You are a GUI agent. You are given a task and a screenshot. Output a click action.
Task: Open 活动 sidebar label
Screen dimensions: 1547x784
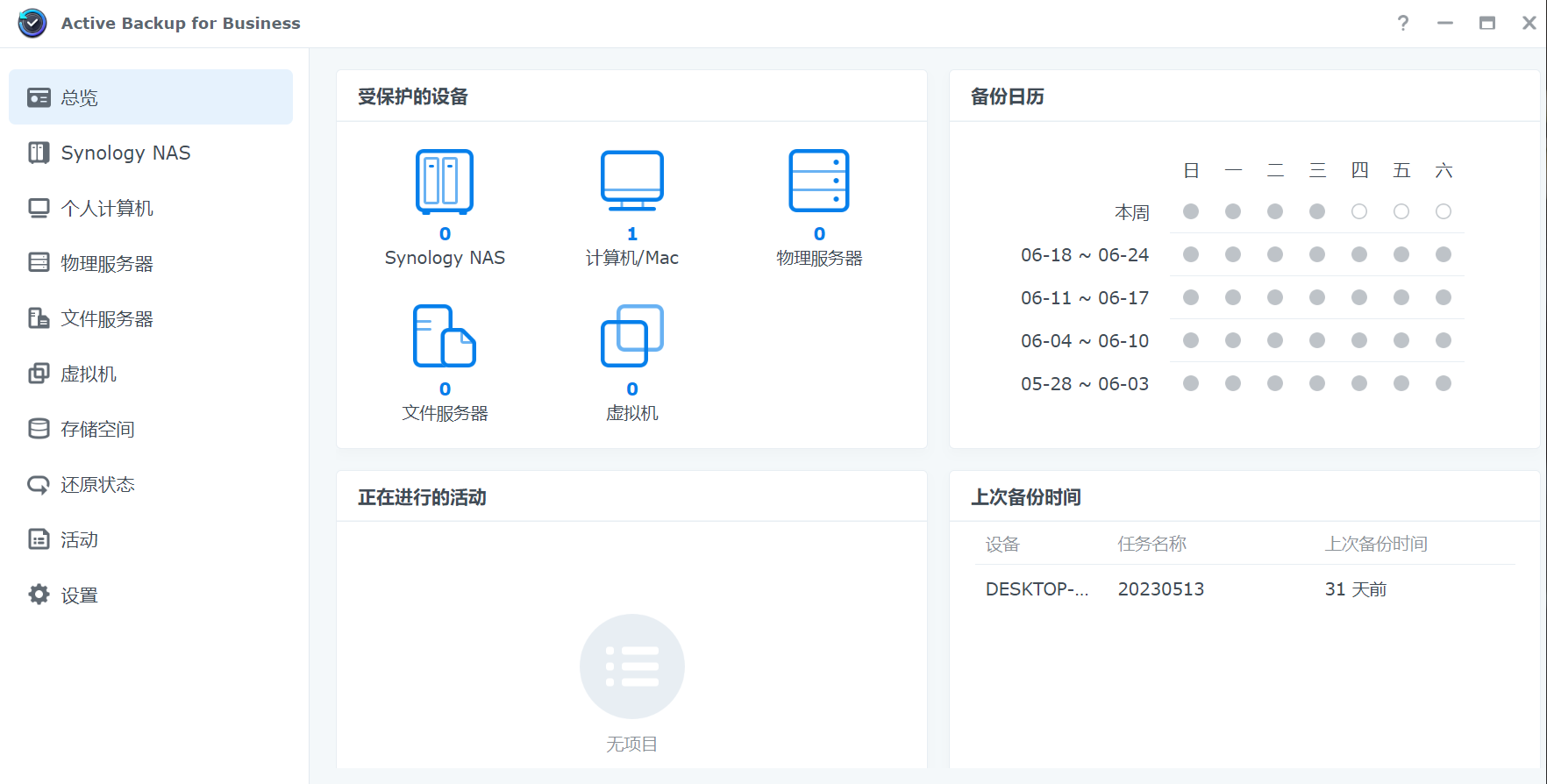point(79,540)
